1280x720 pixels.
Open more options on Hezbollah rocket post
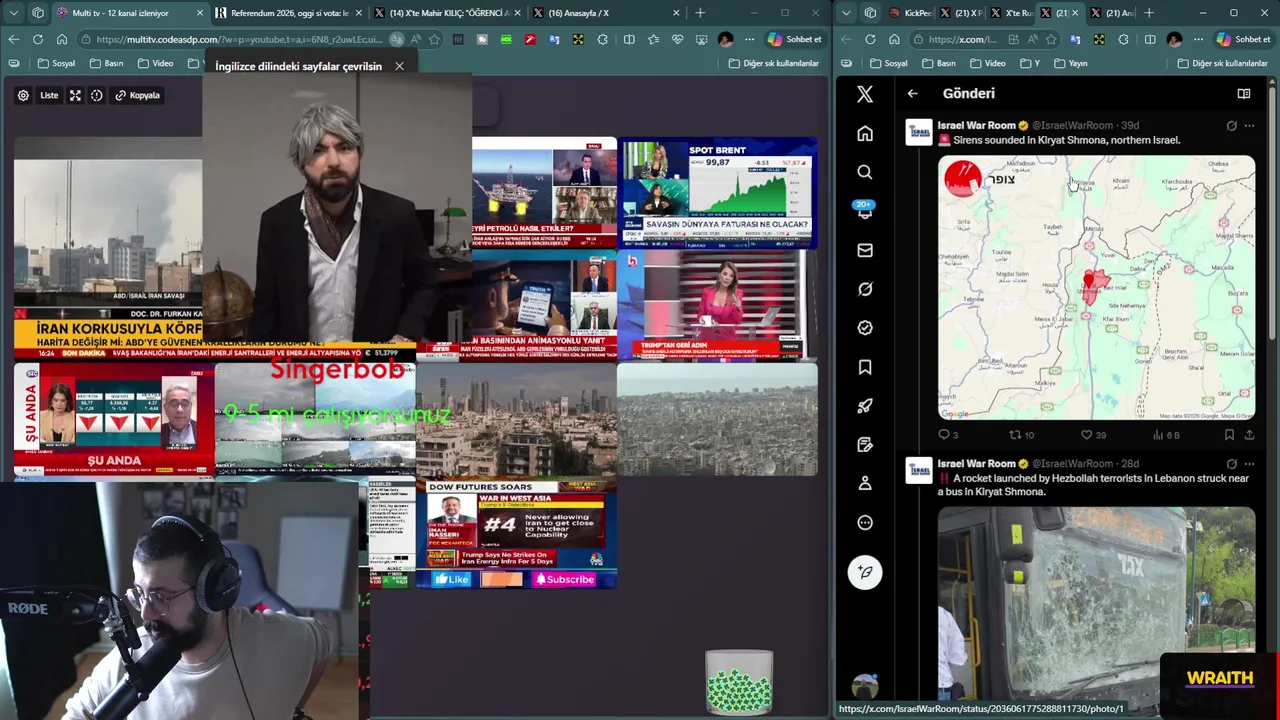tap(1249, 463)
